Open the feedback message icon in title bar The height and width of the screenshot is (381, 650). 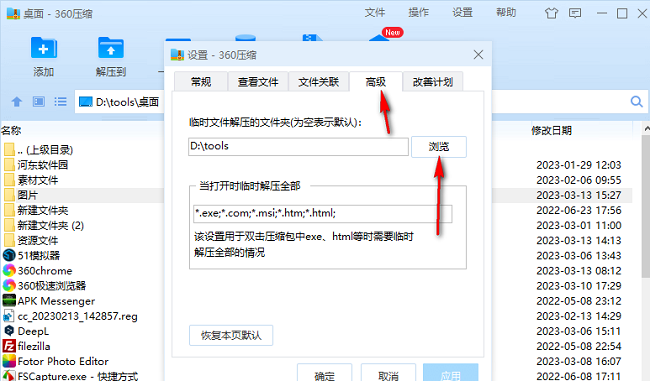click(x=575, y=13)
